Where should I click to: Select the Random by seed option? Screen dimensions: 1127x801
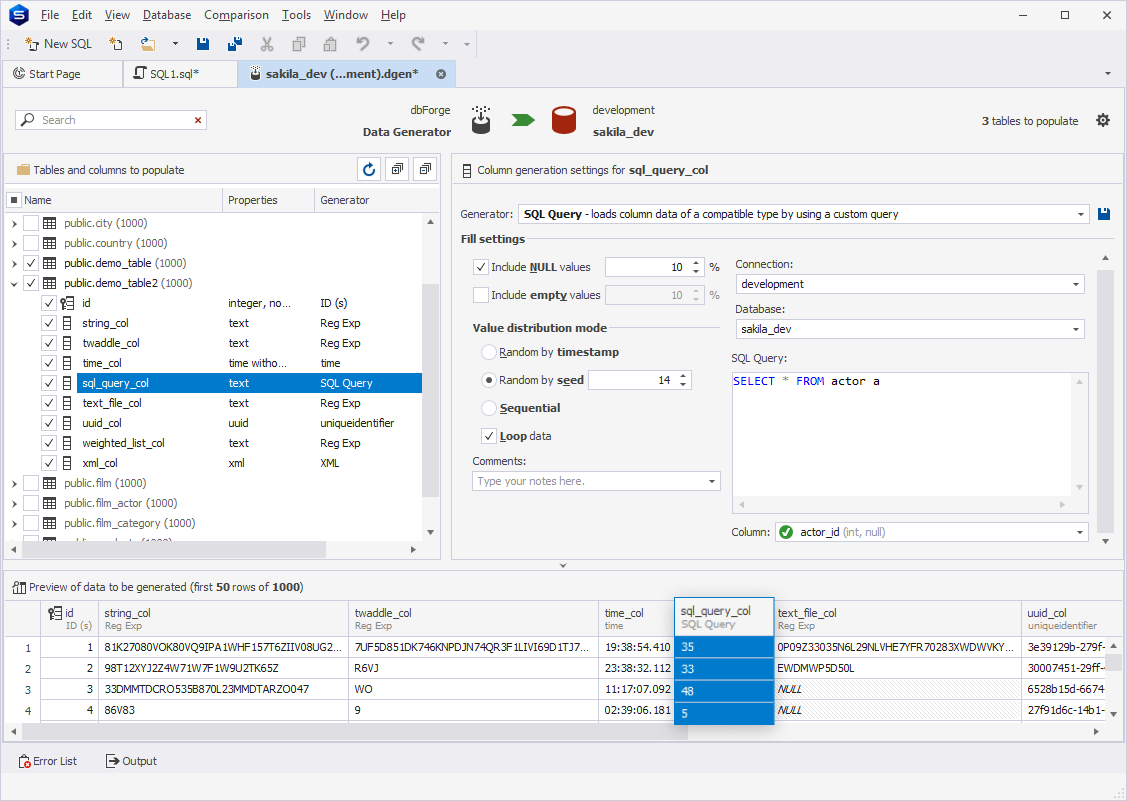489,380
